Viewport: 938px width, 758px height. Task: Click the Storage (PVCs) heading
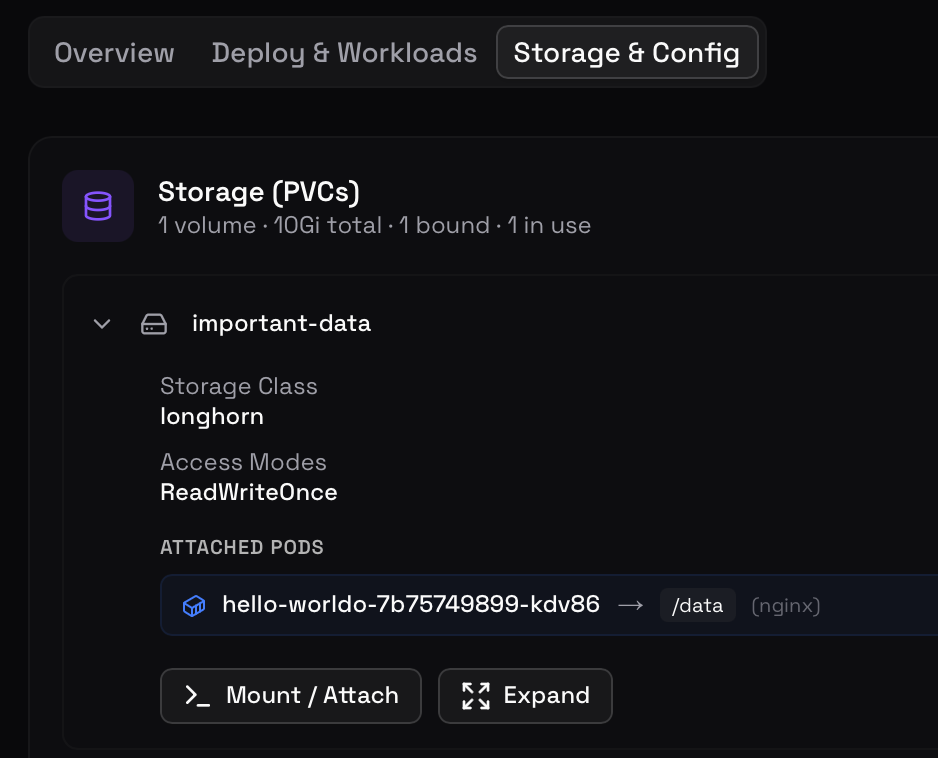click(x=258, y=191)
